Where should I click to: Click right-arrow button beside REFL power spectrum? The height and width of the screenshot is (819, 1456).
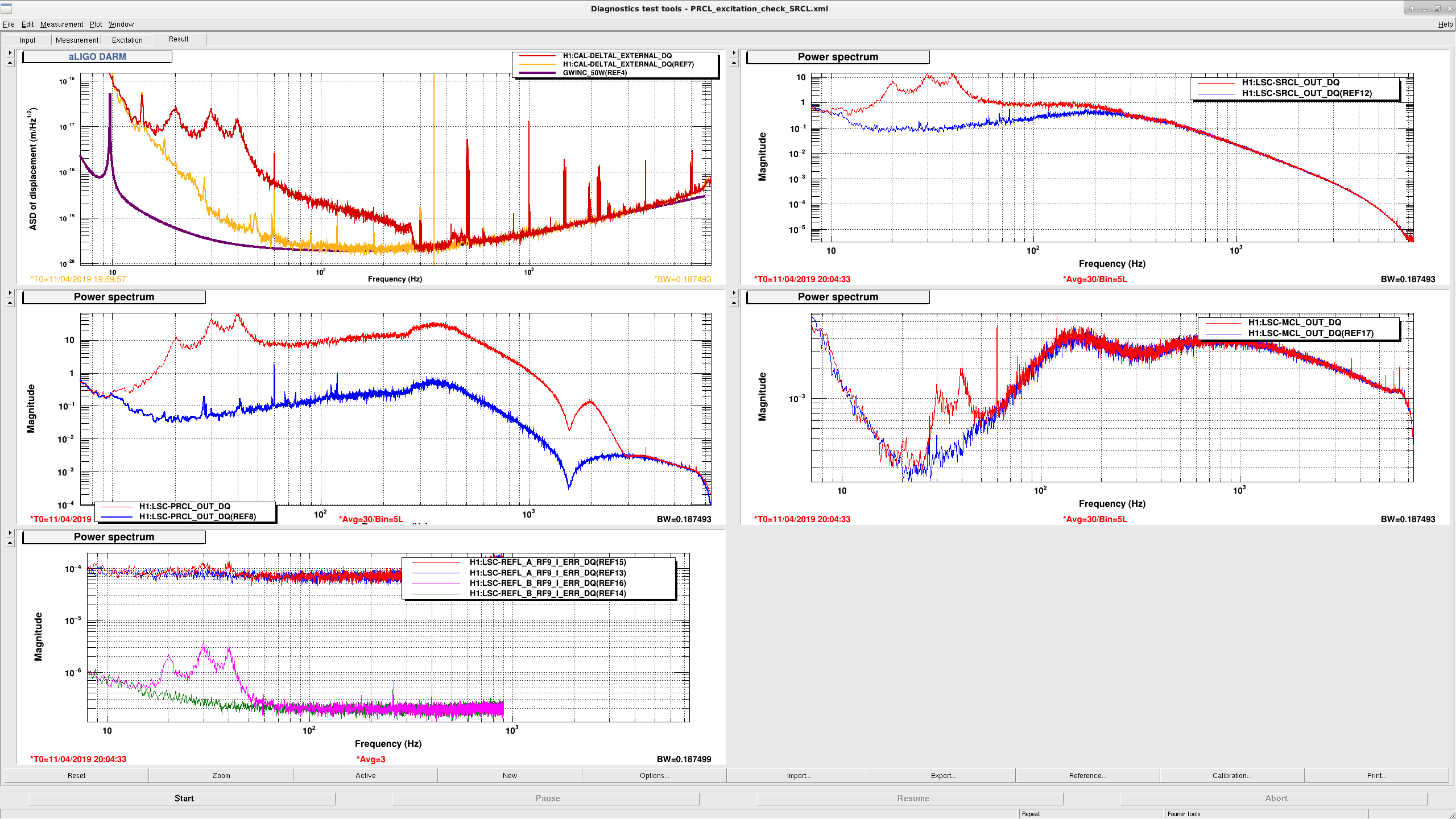click(x=10, y=532)
